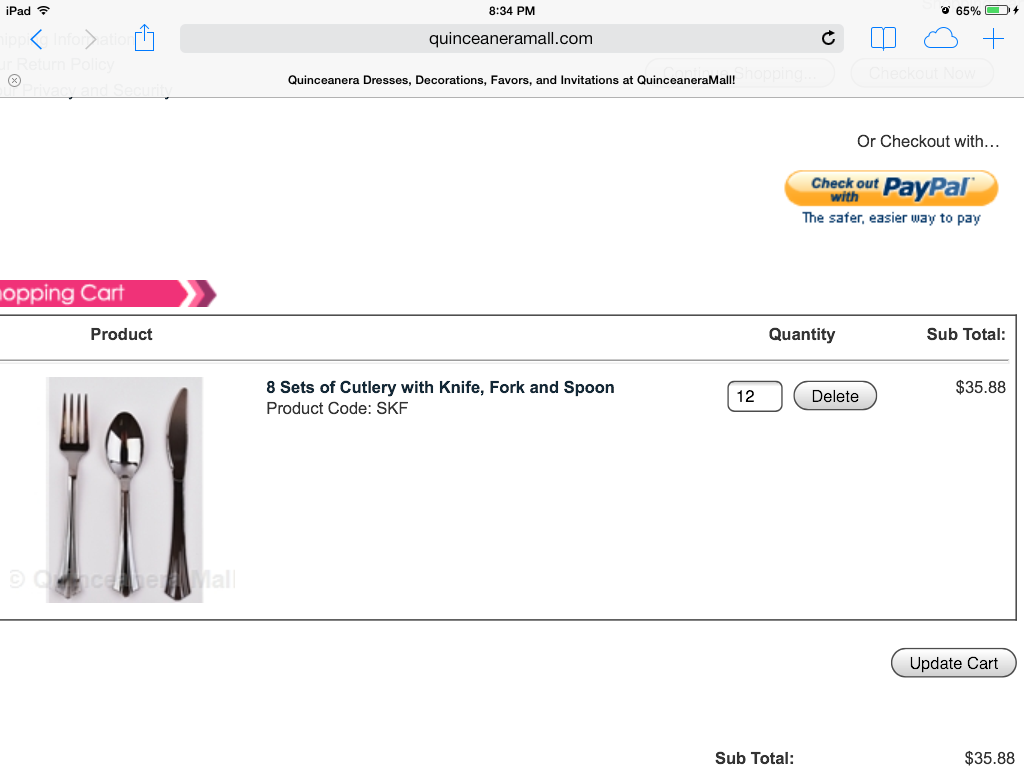Click the Update Cart button
Viewport: 1024px width, 768px height.
pos(953,663)
